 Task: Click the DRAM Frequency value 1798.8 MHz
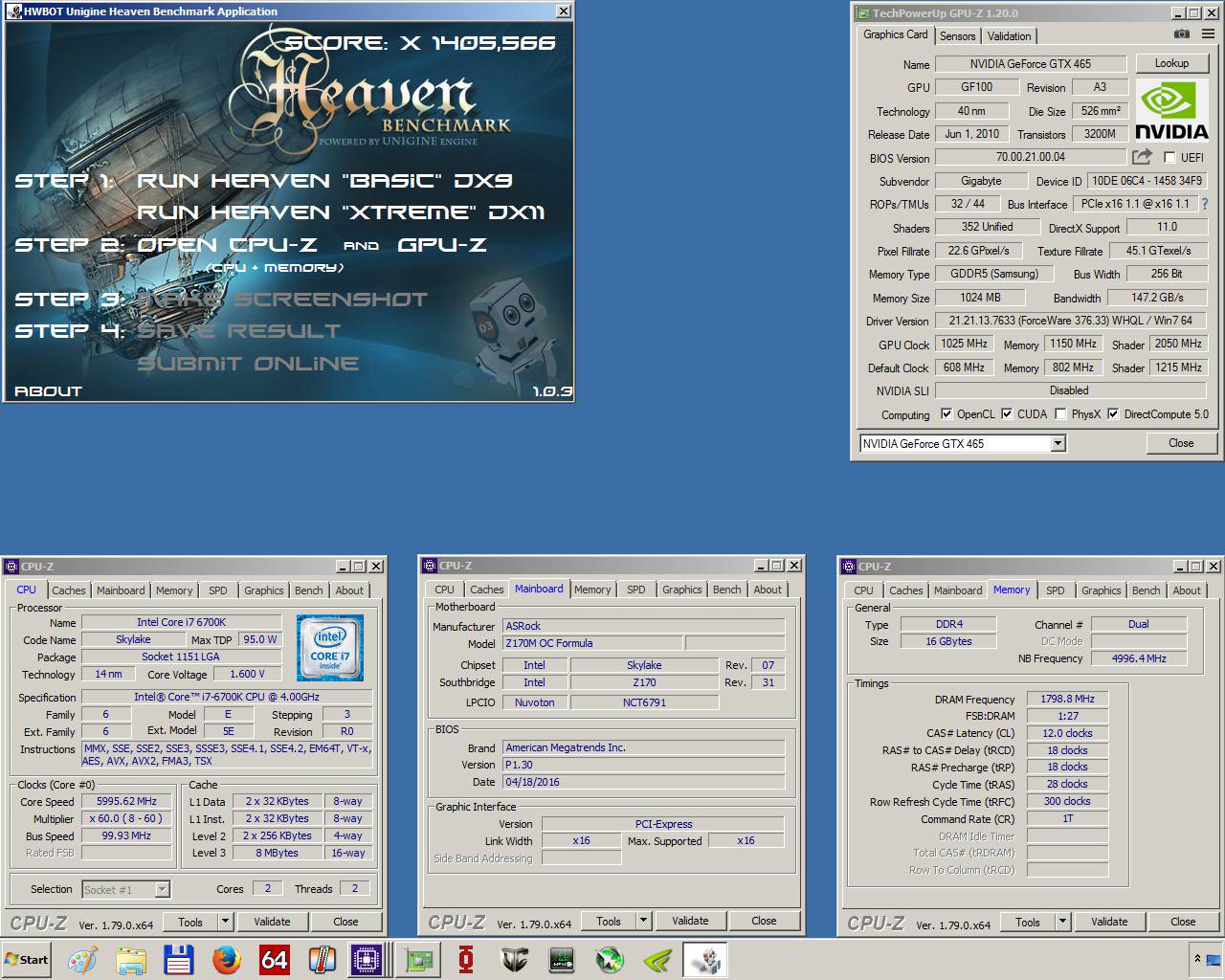[1067, 699]
